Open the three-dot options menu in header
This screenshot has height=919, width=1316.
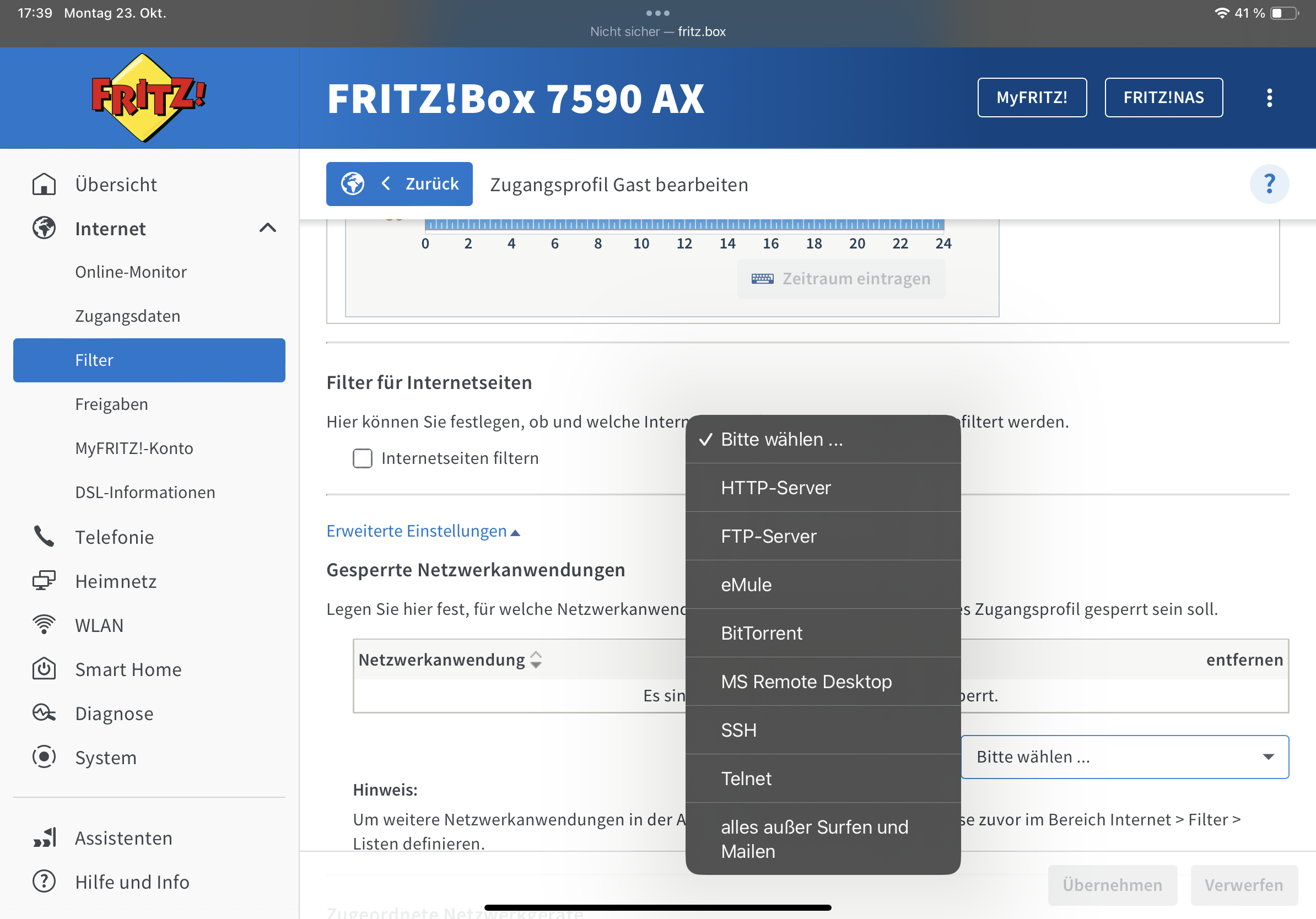(x=1269, y=98)
